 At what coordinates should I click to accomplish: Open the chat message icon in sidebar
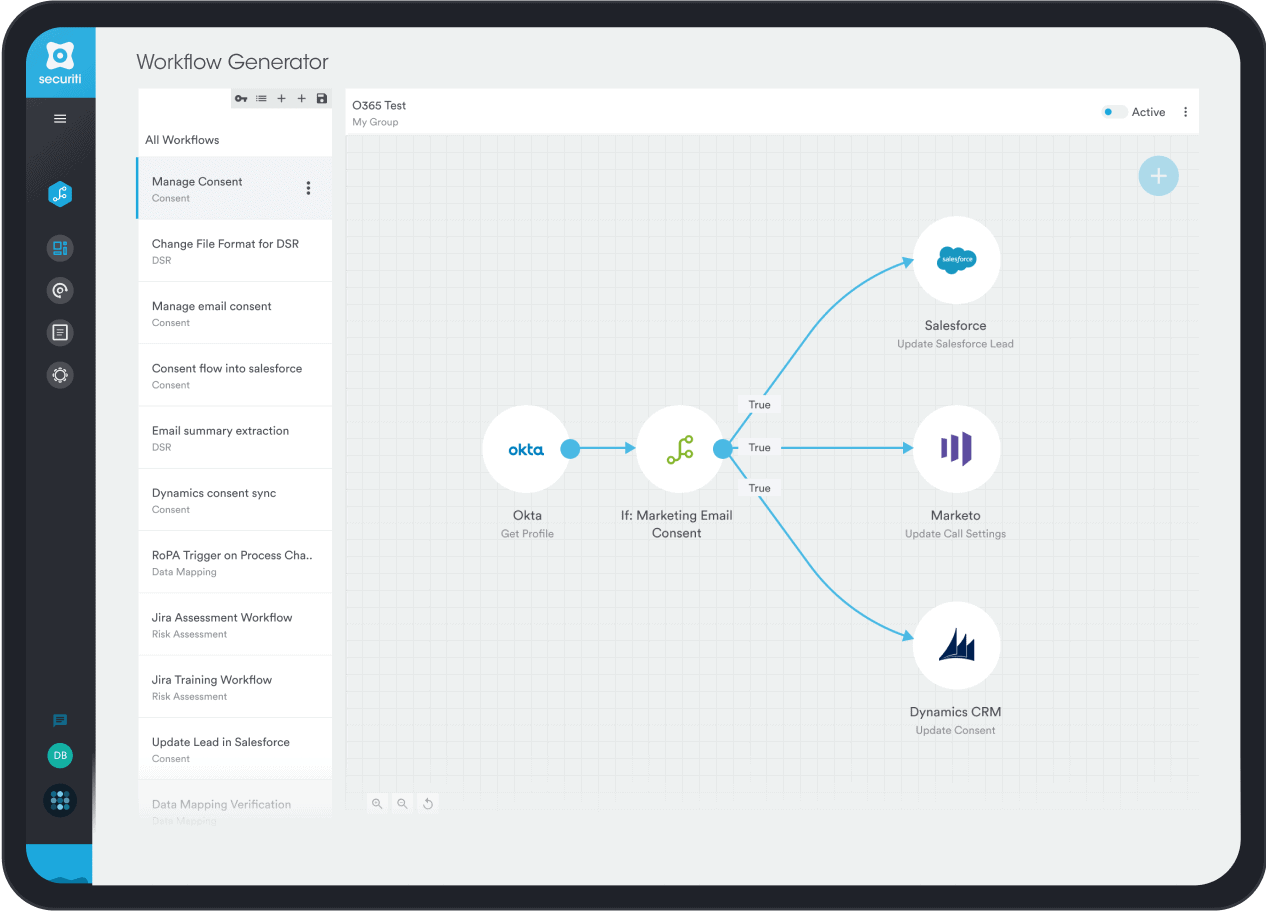[x=60, y=720]
